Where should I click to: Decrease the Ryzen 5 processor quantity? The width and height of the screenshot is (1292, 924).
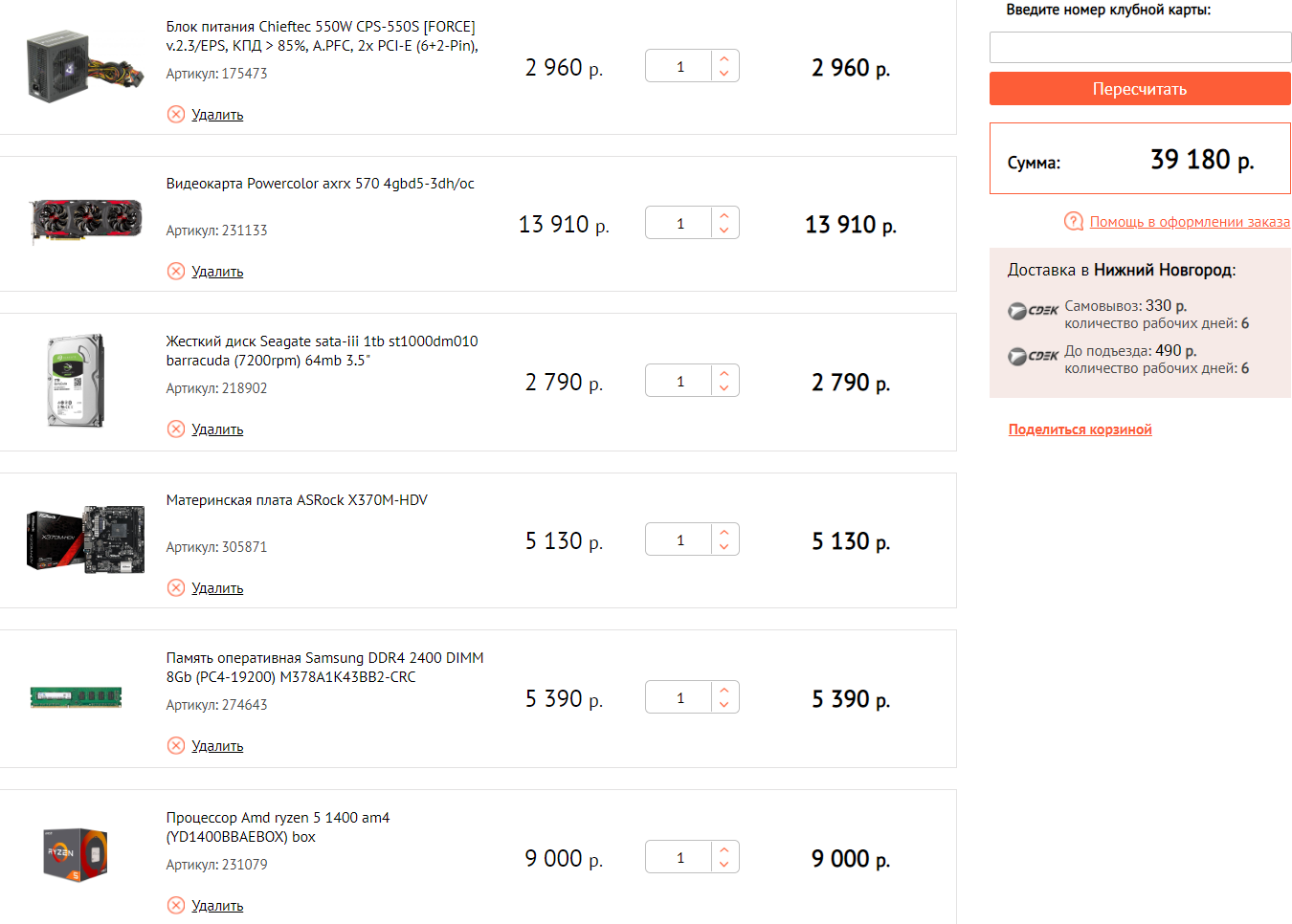click(724, 865)
